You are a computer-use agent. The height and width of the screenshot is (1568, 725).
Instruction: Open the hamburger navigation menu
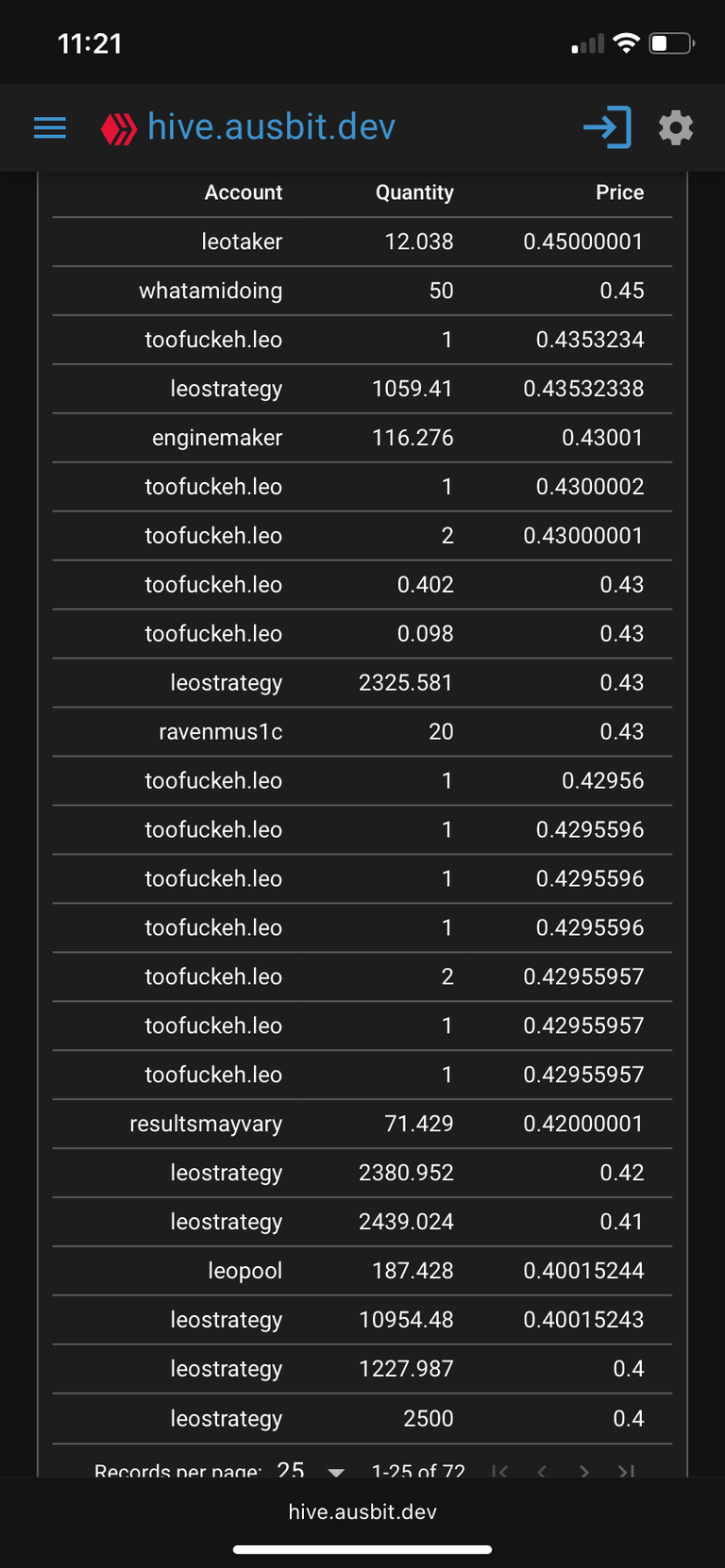coord(50,127)
